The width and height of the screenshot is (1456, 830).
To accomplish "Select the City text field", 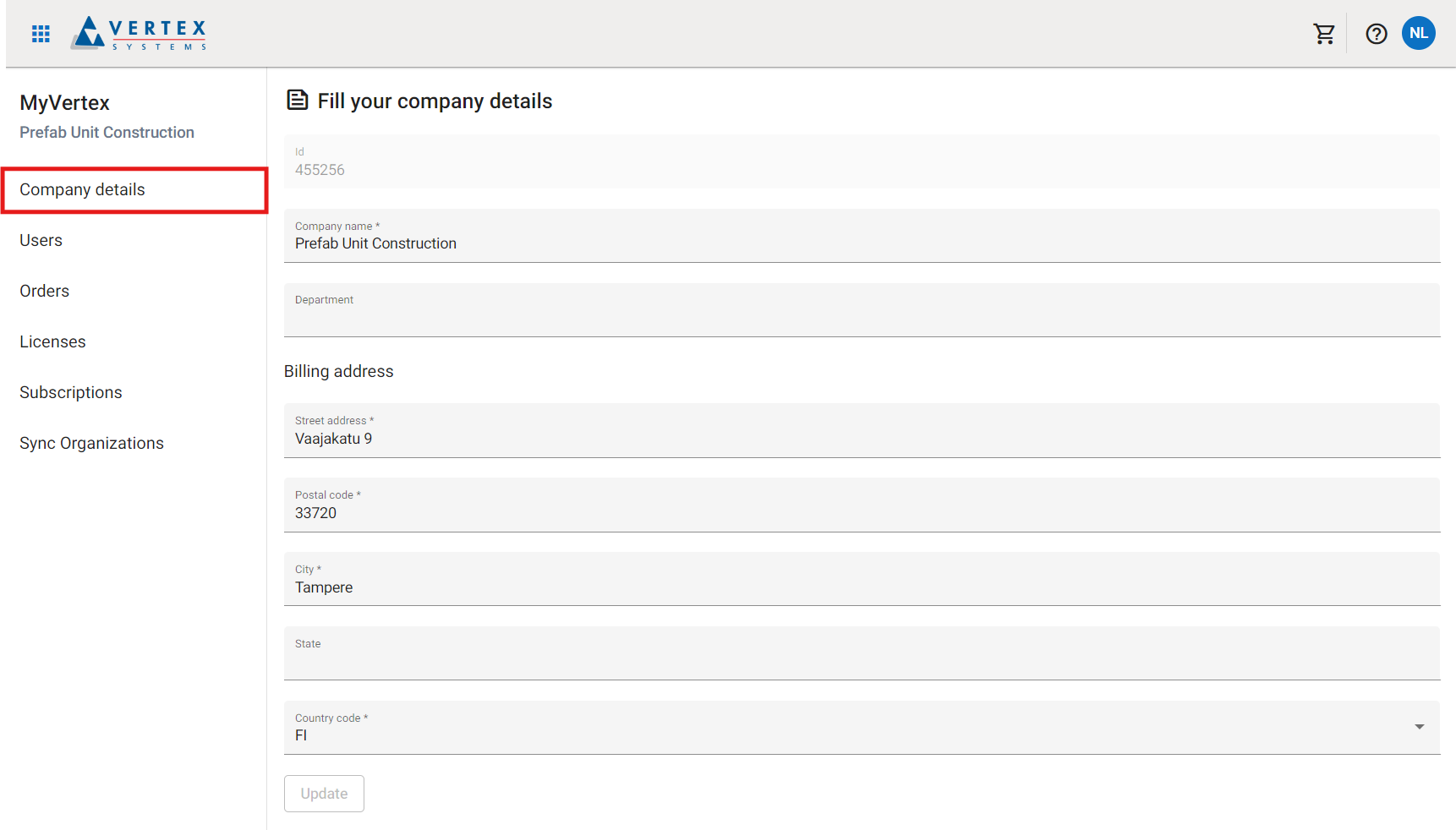I will [x=861, y=587].
